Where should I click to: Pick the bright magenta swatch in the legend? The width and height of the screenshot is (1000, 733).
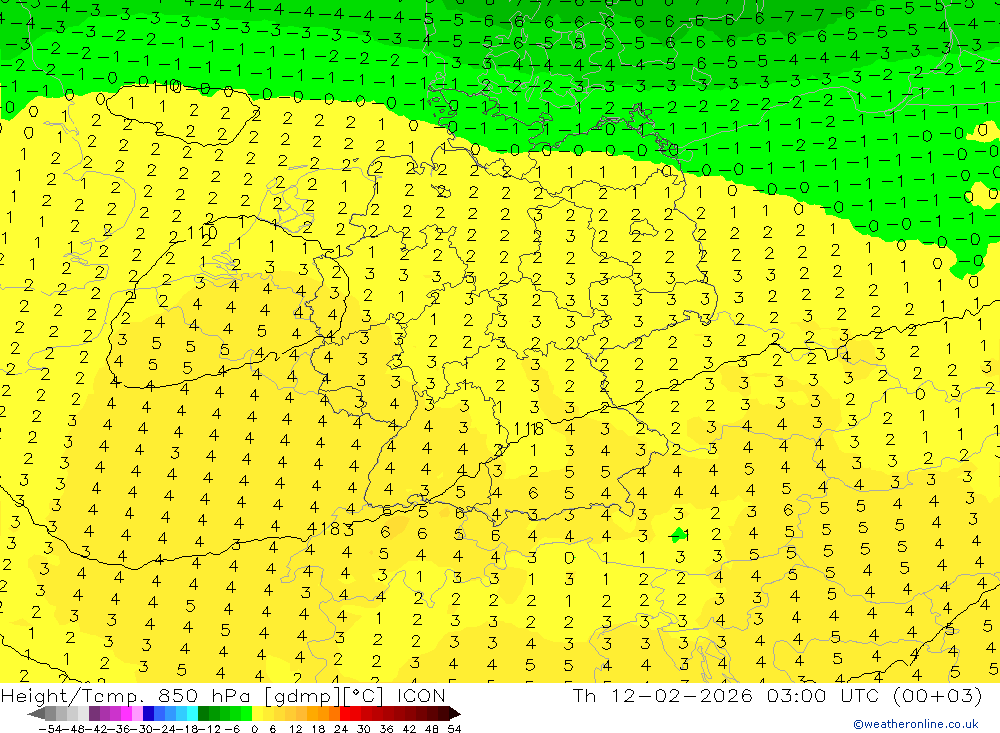pyautogui.click(x=127, y=713)
